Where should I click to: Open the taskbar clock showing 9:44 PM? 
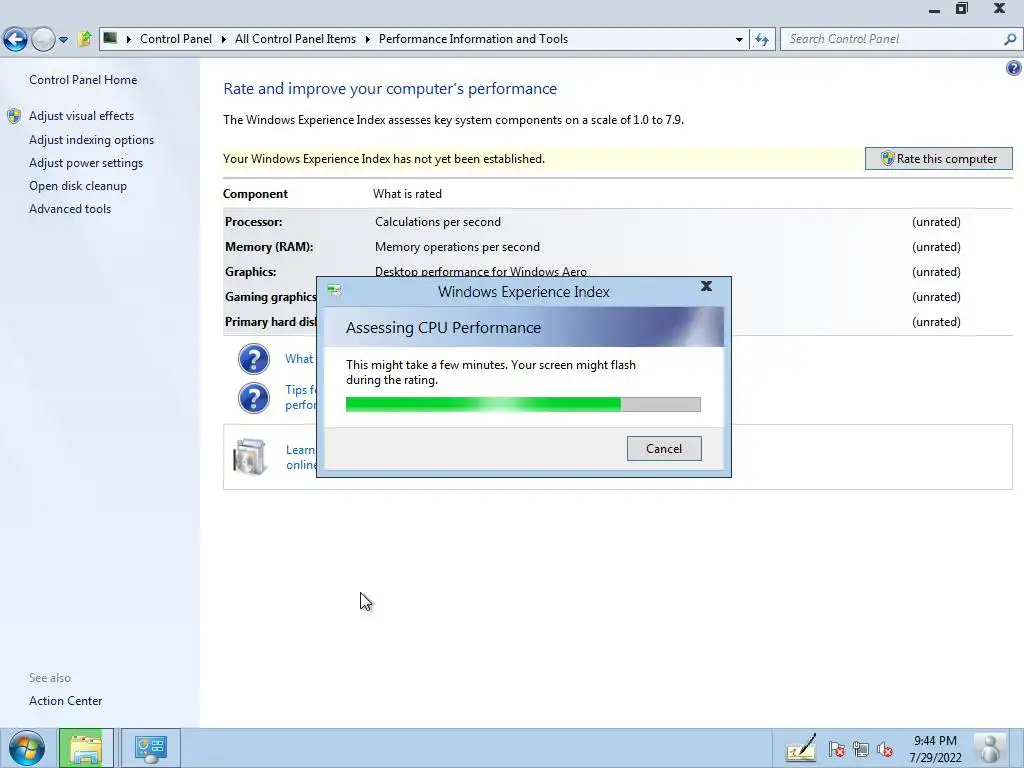935,749
